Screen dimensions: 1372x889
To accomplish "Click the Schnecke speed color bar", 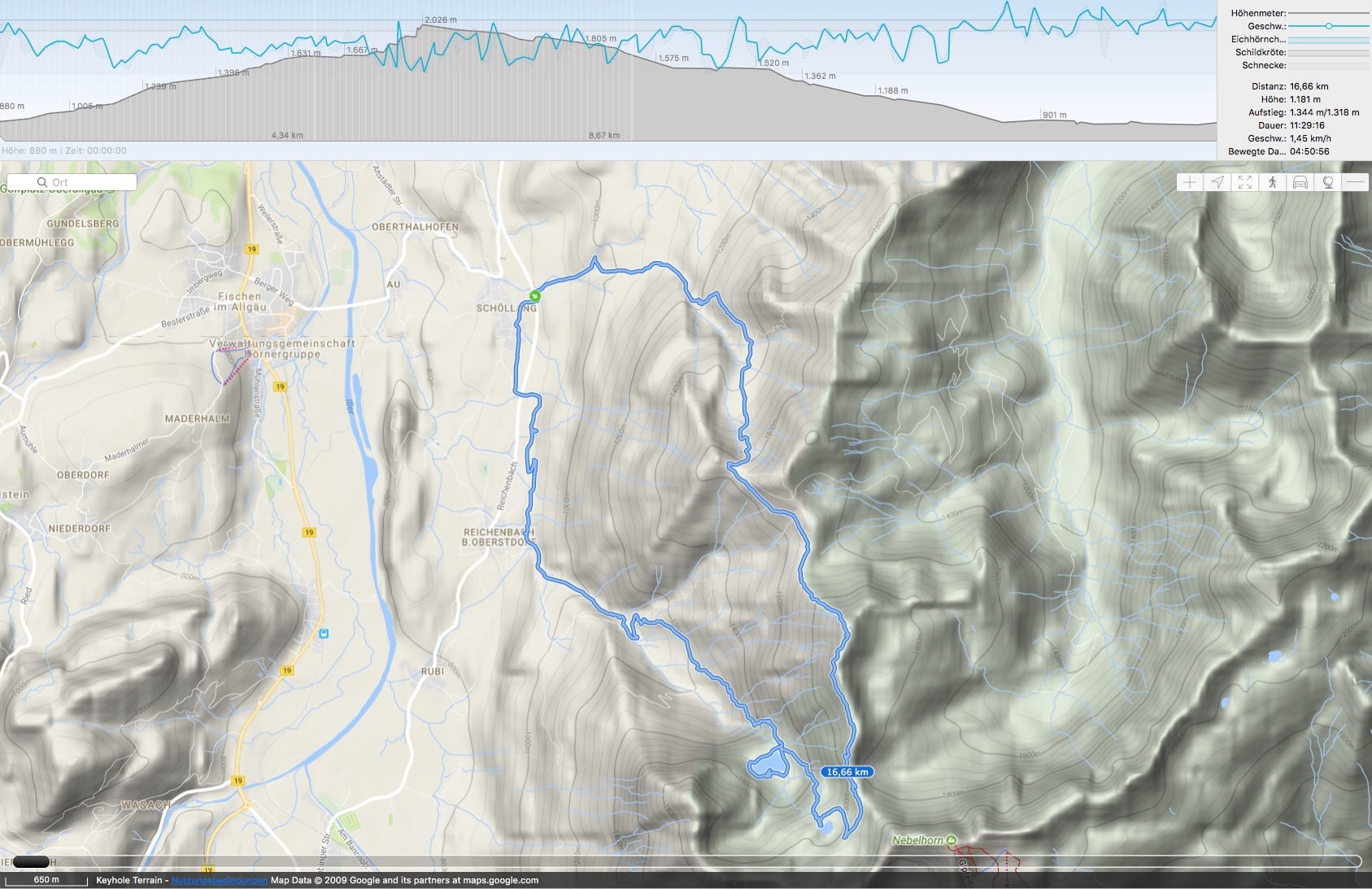I will (x=1329, y=65).
